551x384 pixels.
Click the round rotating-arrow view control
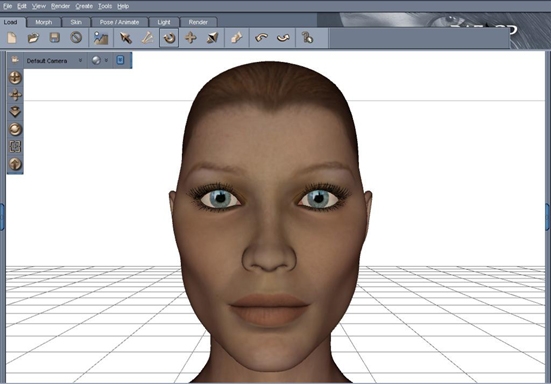click(x=15, y=129)
